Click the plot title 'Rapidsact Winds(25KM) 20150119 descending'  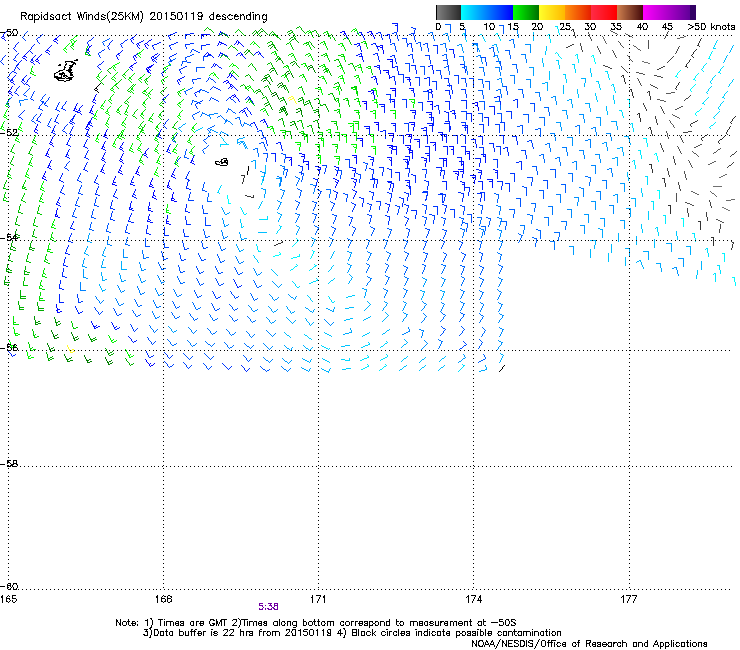point(143,17)
